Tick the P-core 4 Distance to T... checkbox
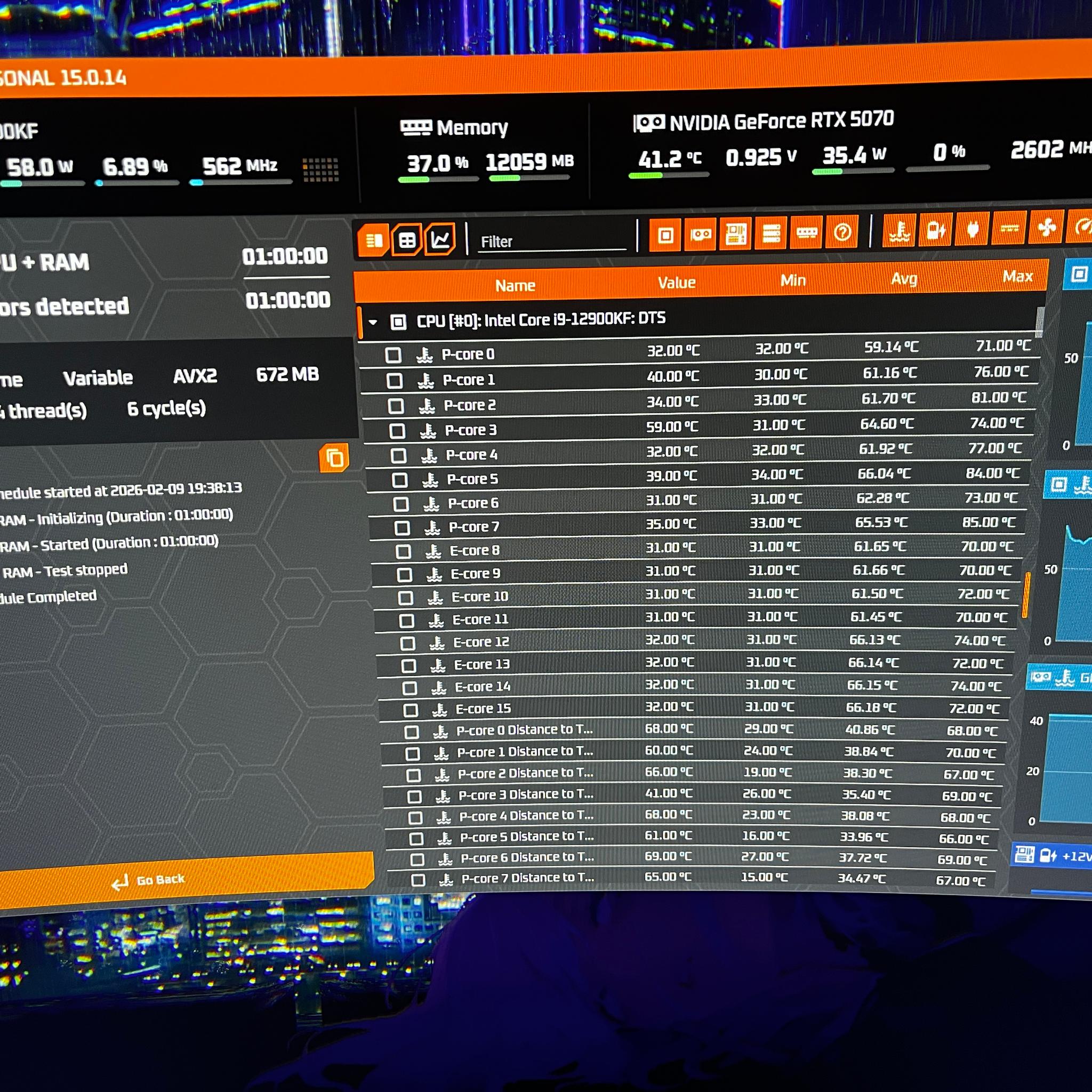 415,817
